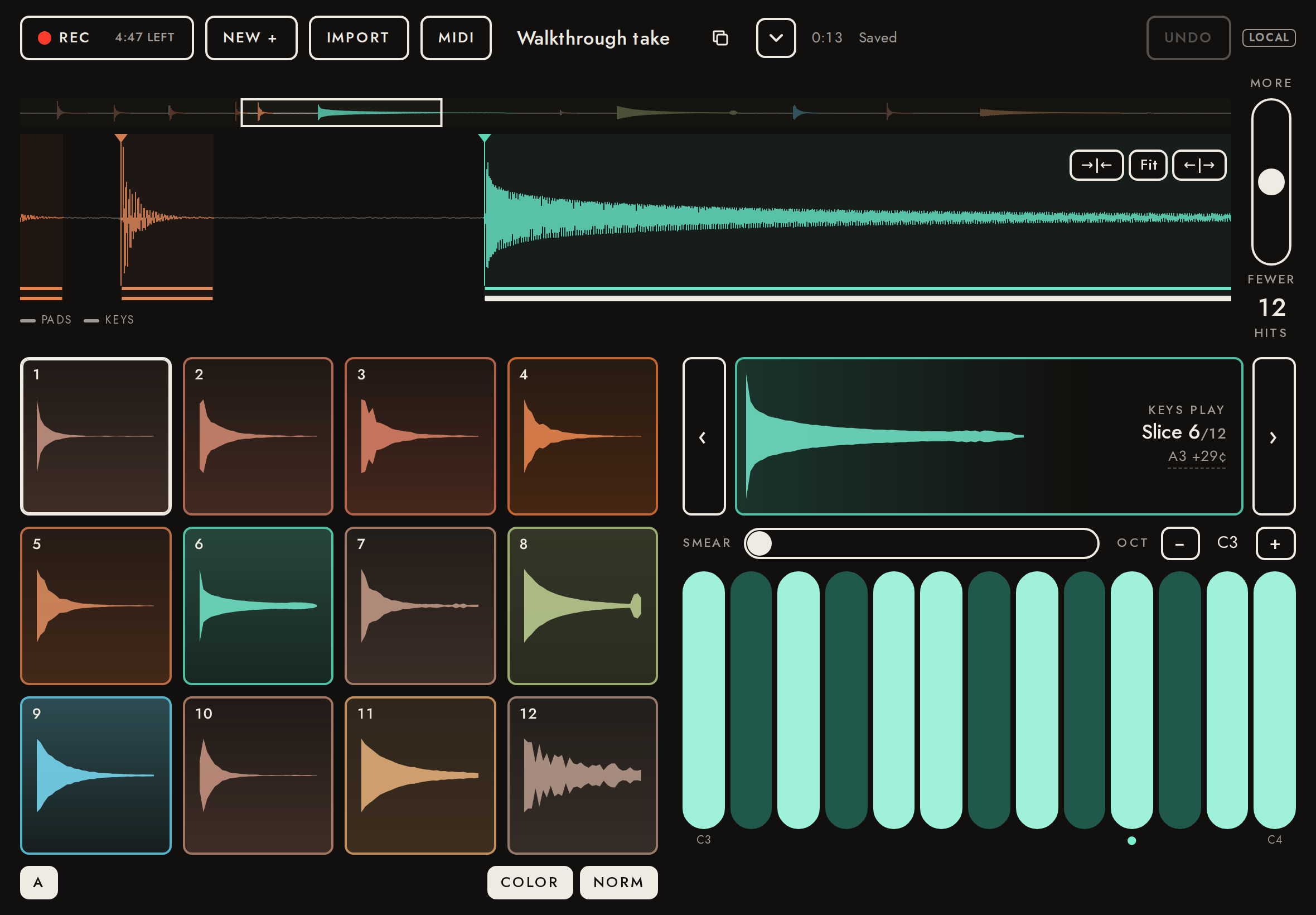Click the Walkthrough take title
1316x915 pixels.
[x=593, y=38]
